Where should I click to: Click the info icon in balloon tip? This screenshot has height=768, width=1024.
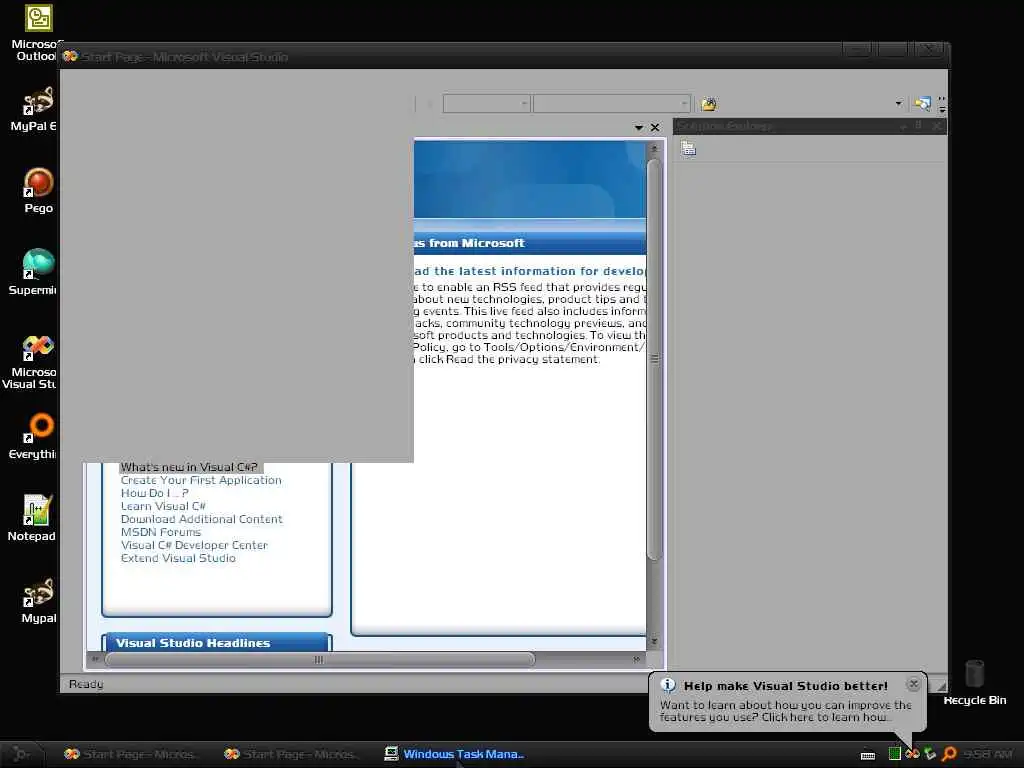[x=667, y=685]
